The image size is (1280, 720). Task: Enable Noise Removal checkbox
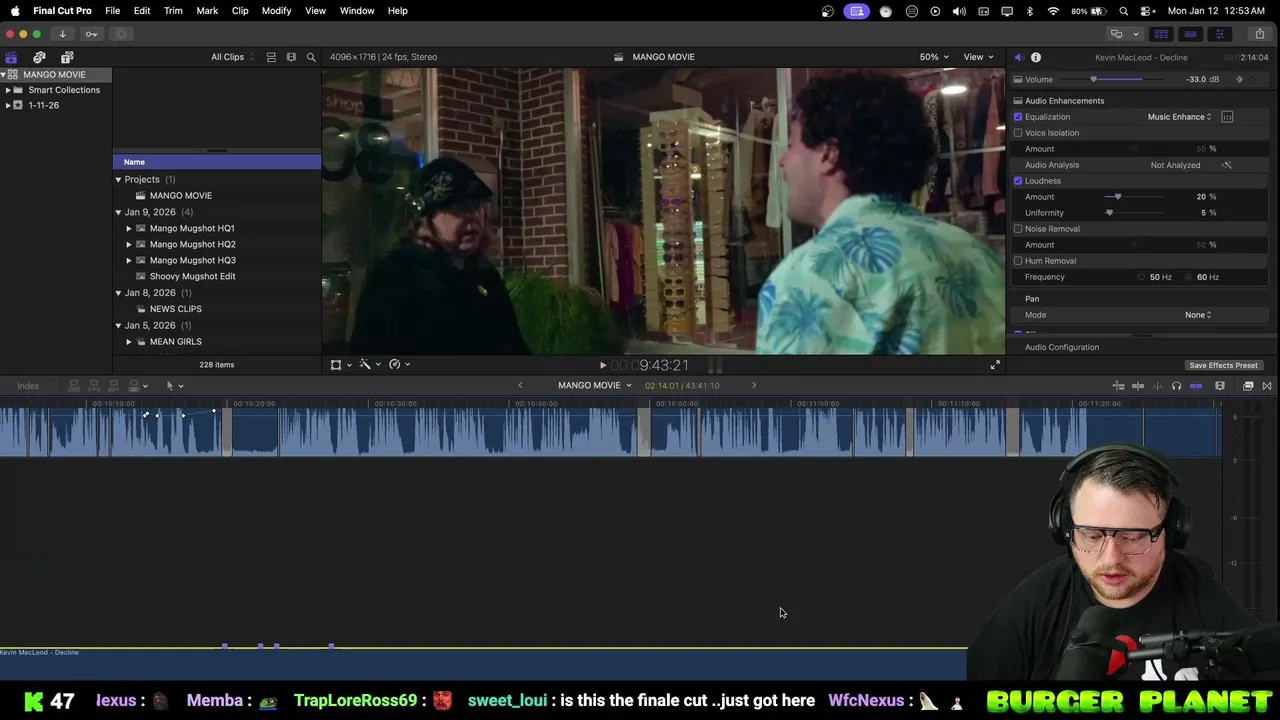[1018, 229]
